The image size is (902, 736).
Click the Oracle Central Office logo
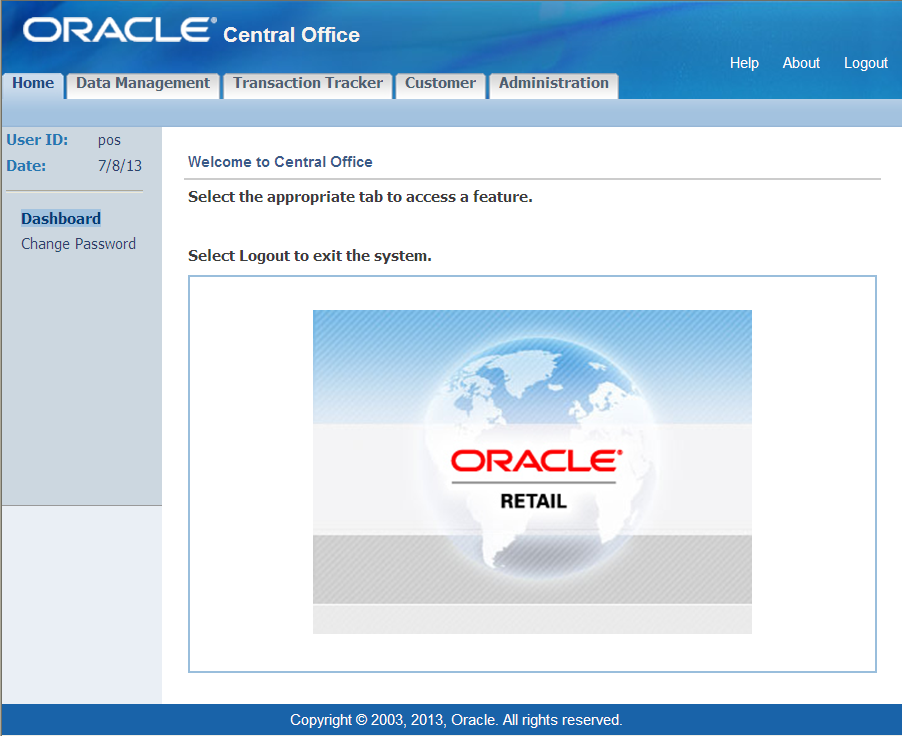[191, 31]
